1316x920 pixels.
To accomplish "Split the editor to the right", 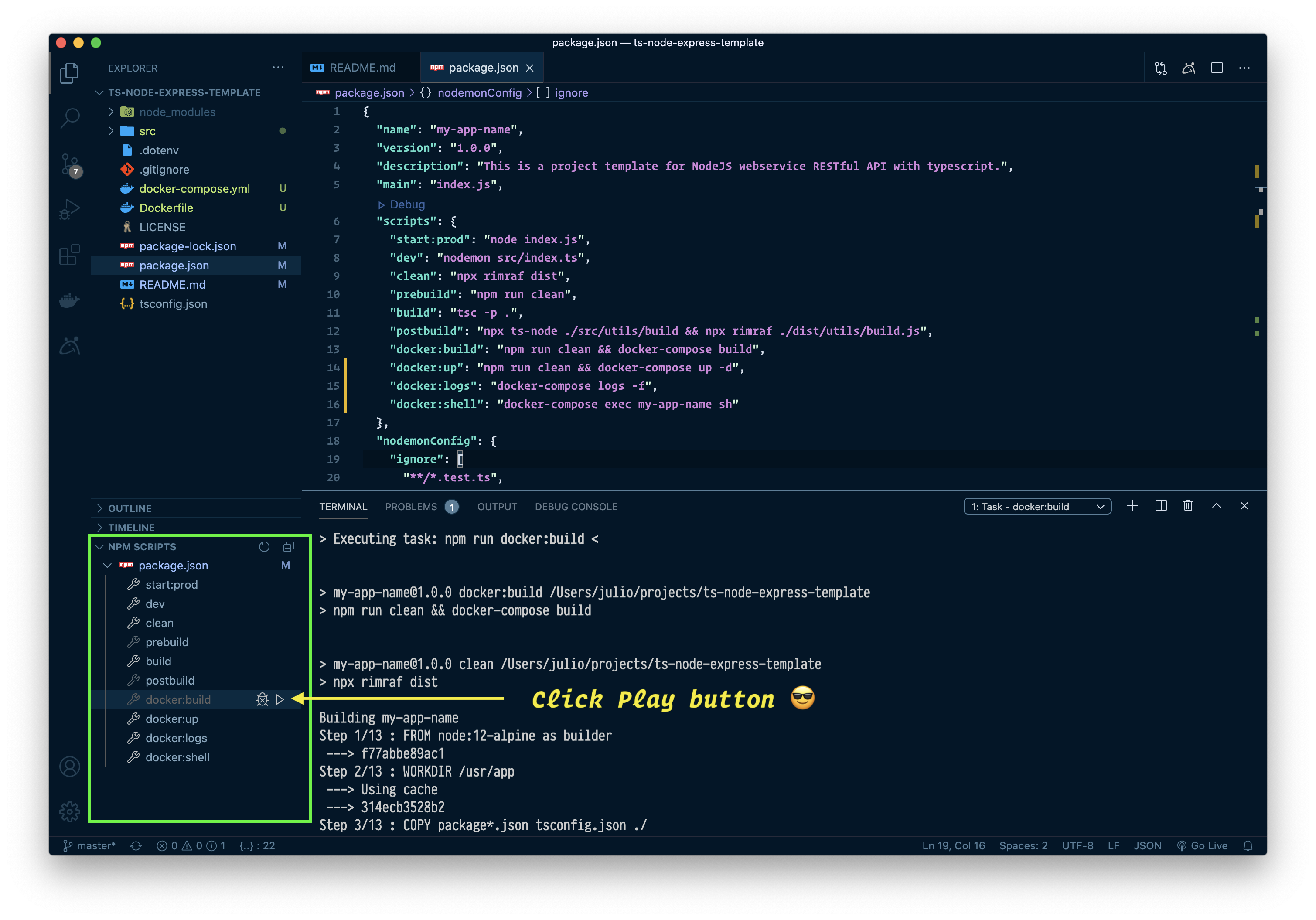I will coord(1217,68).
